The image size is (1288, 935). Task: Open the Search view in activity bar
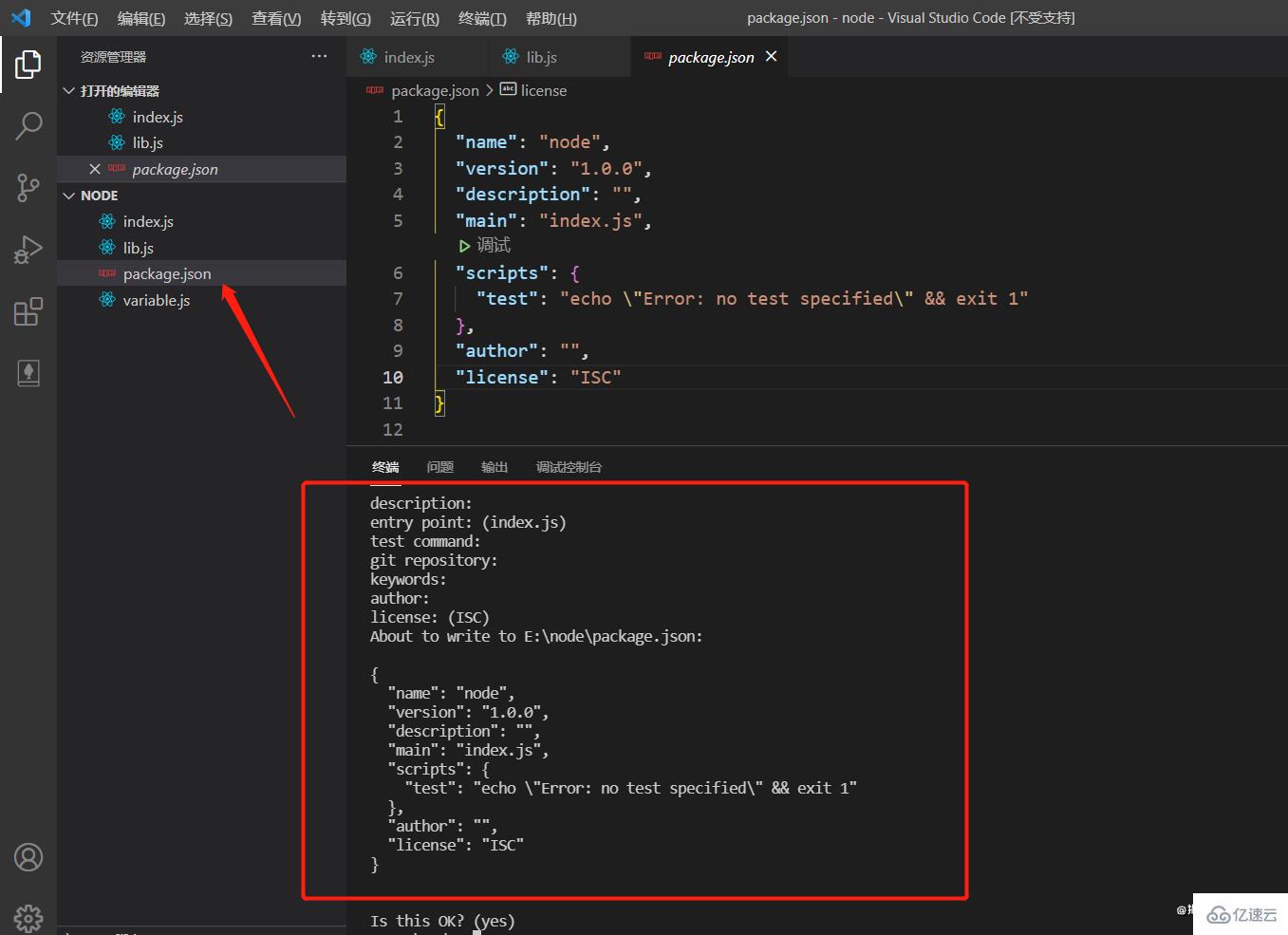click(x=28, y=125)
